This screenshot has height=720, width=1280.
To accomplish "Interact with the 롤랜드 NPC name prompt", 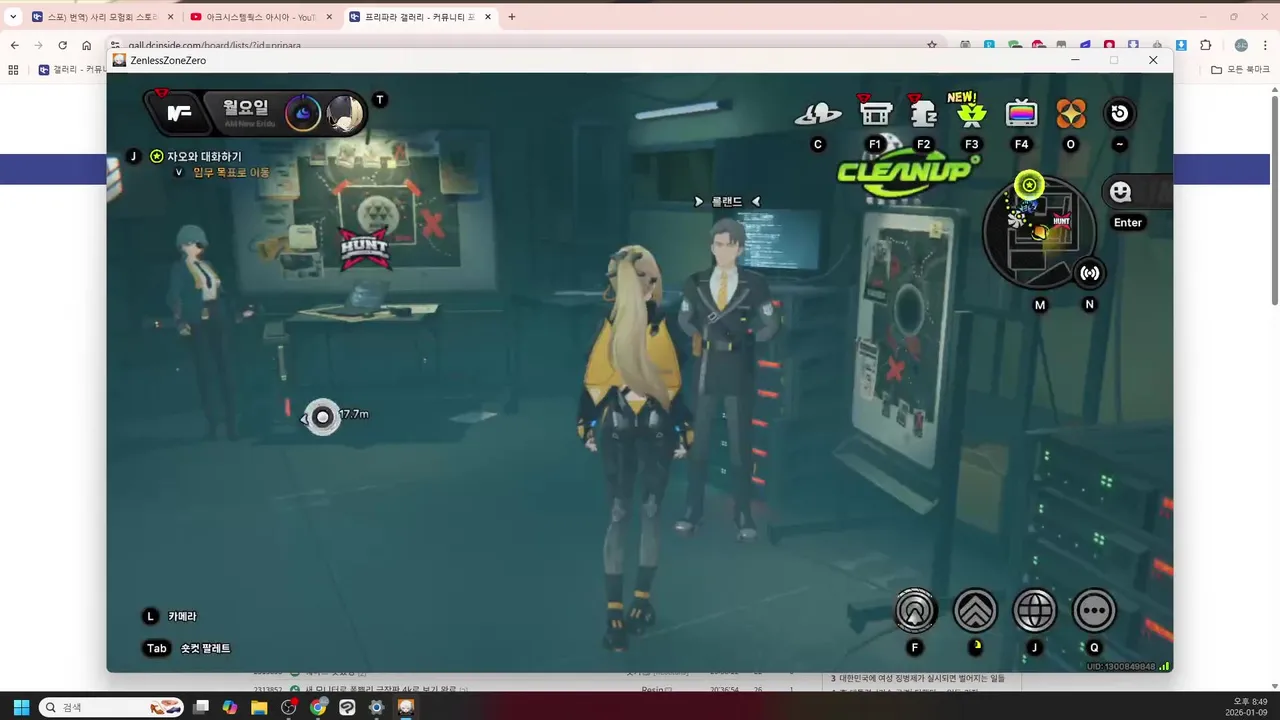I will click(x=727, y=201).
